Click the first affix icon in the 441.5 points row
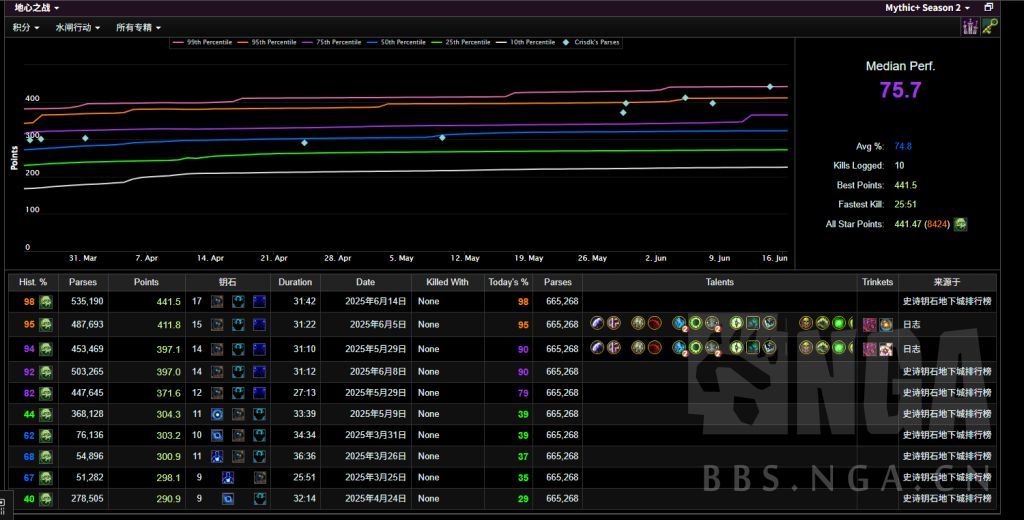 [217, 301]
